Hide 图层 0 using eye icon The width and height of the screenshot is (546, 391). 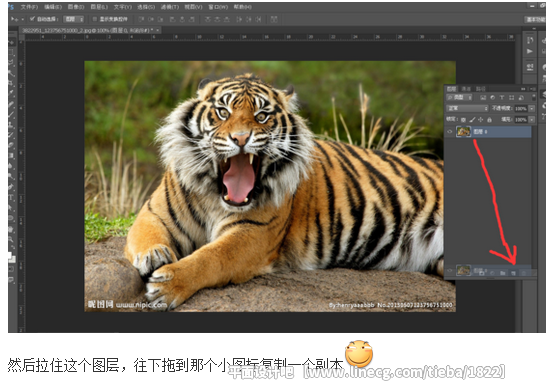point(450,132)
